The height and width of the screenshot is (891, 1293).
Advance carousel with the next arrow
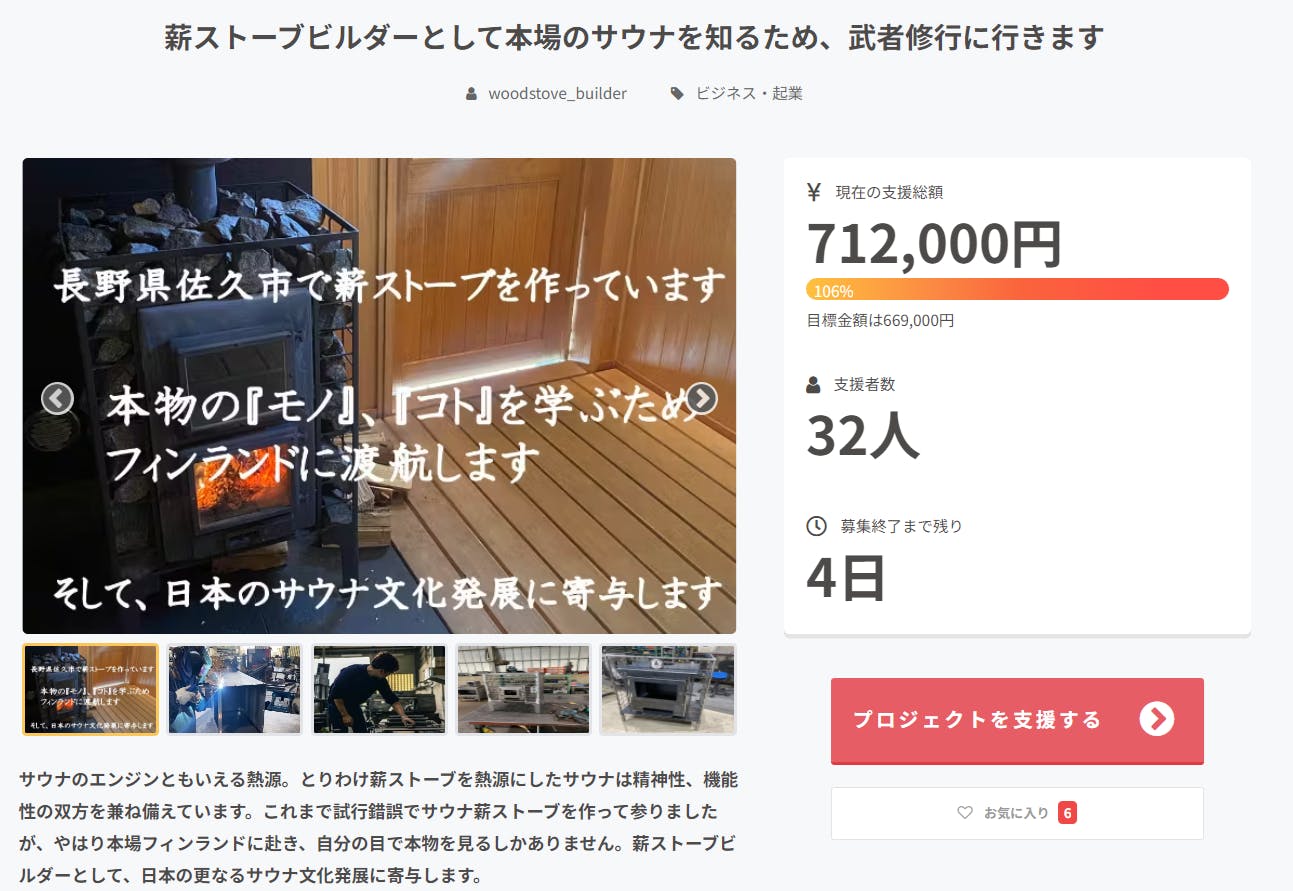tap(701, 398)
